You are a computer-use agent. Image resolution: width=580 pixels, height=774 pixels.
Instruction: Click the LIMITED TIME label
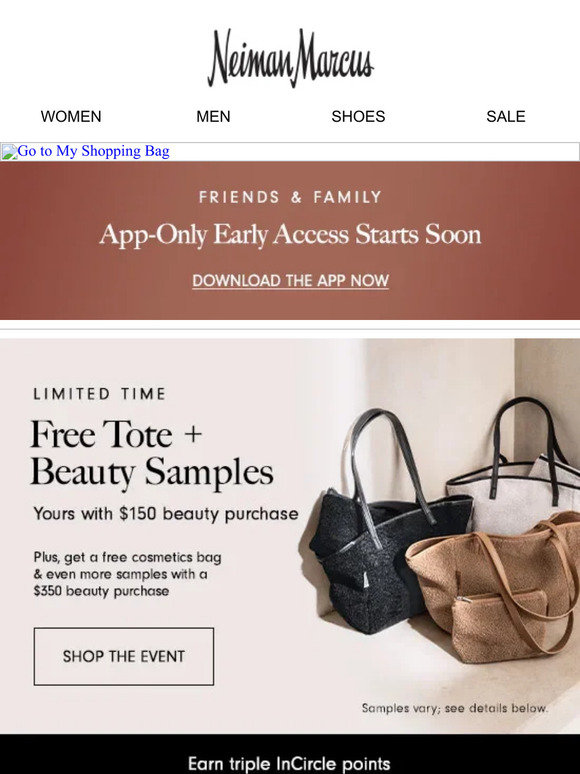(x=100, y=394)
